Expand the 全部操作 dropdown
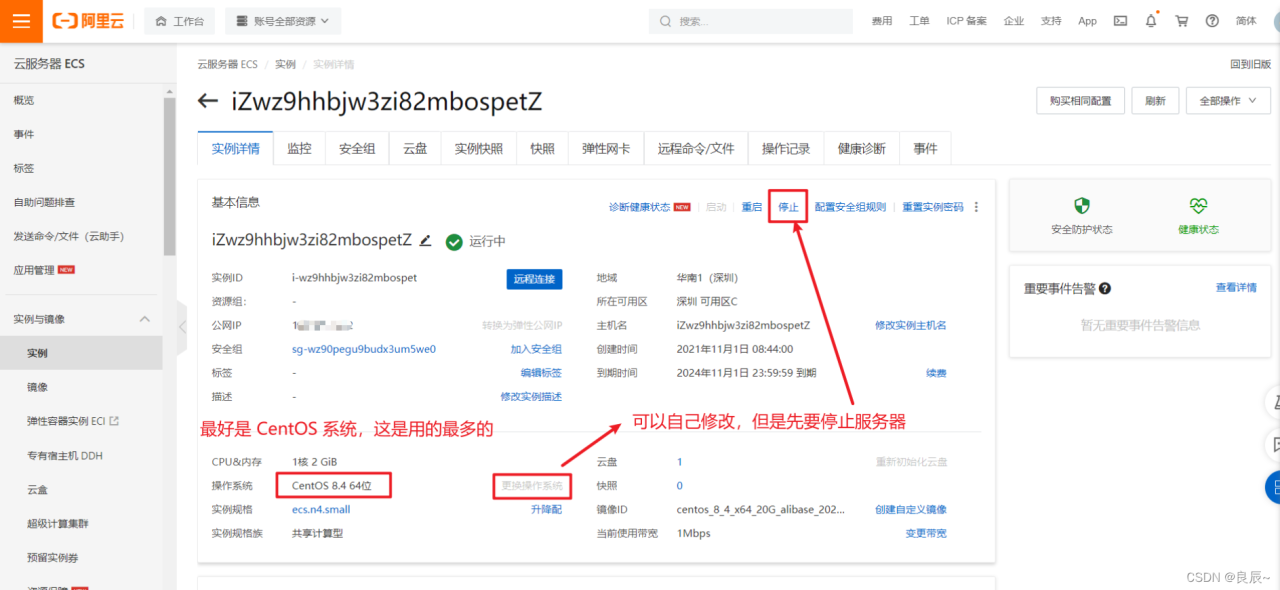Screen dimensions: 1280x590 click(x=1228, y=101)
